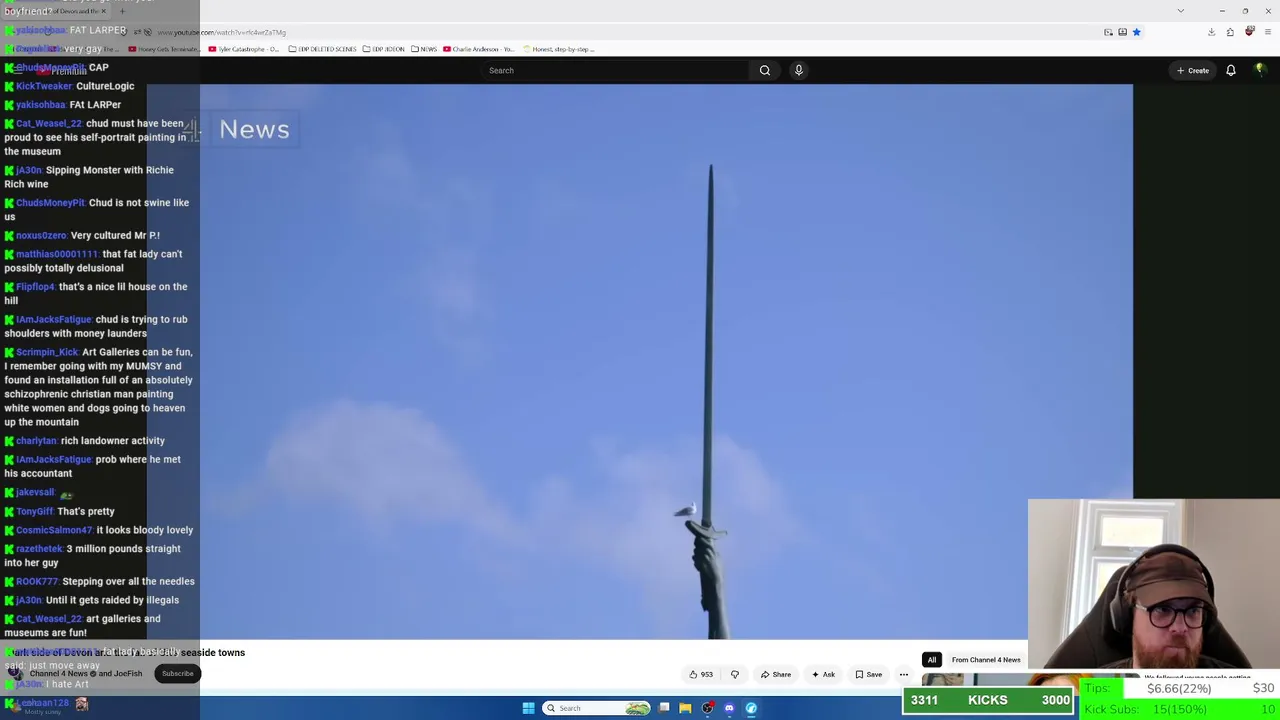Viewport: 1280px width, 720px height.
Task: Click chat username matthias00001111
Action: click(57, 254)
